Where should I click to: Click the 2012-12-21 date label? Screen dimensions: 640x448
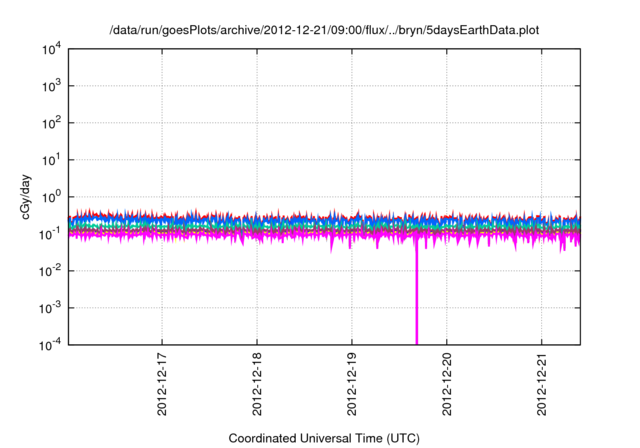(x=542, y=384)
